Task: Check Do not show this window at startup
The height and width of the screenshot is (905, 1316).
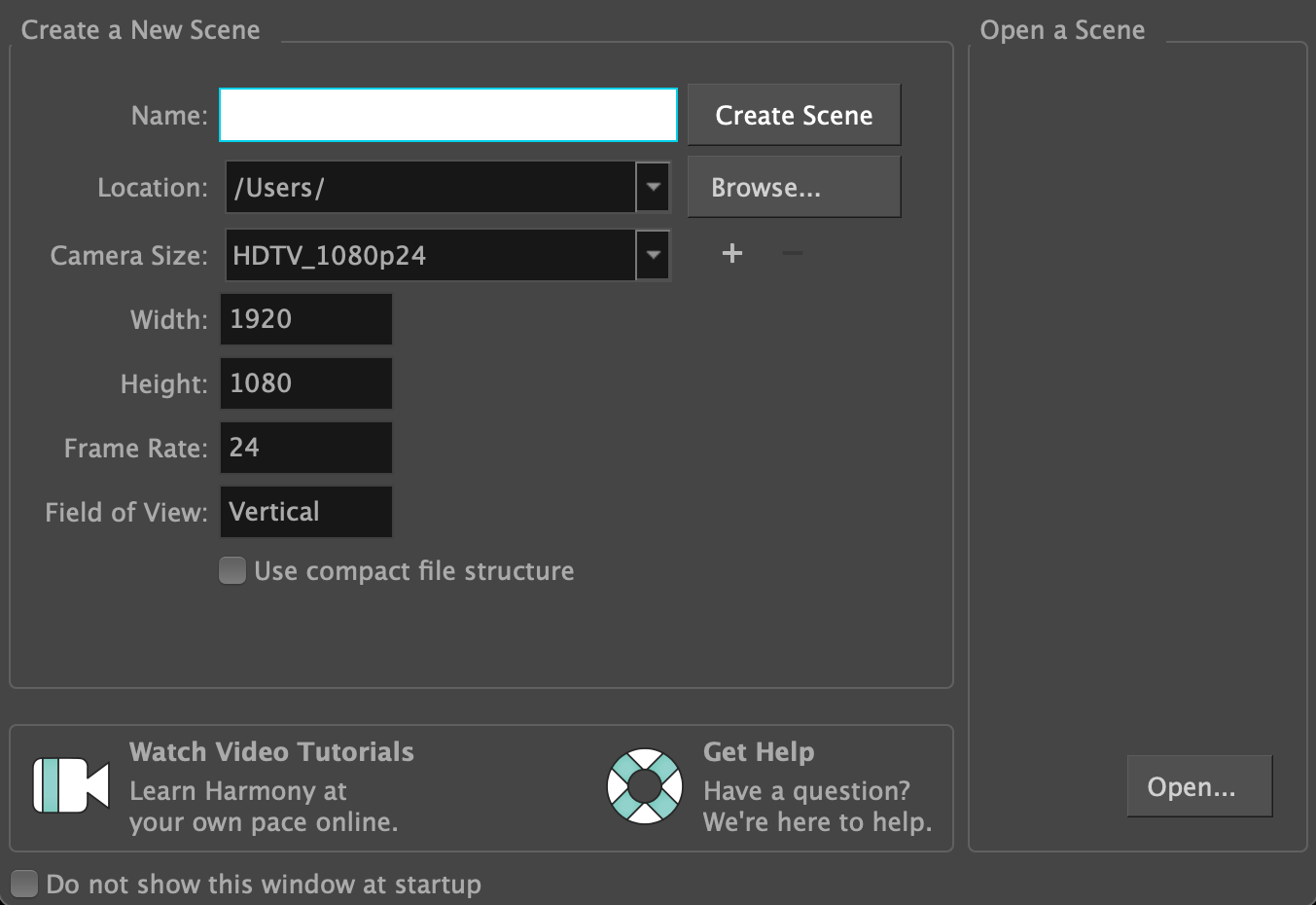Action: (24, 884)
